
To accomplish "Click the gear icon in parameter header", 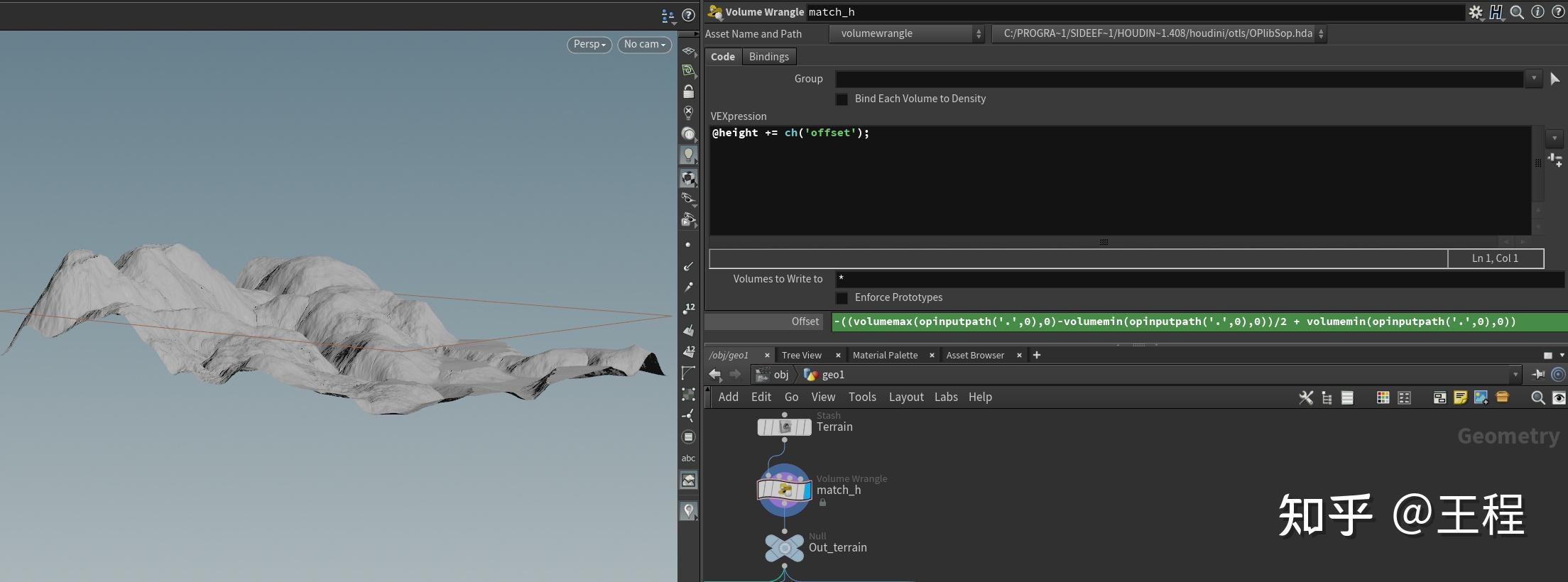I will point(1476,12).
